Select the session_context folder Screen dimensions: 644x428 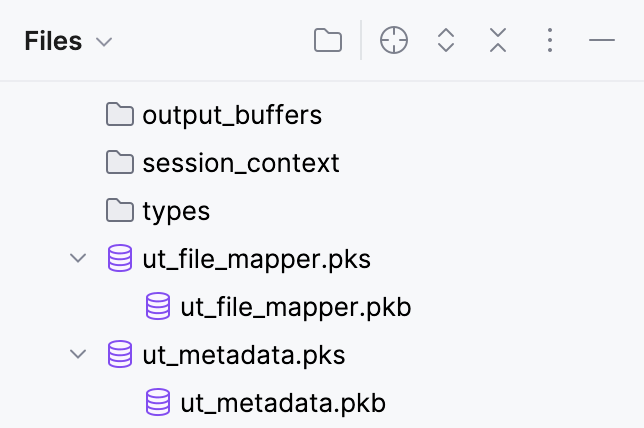(241, 163)
